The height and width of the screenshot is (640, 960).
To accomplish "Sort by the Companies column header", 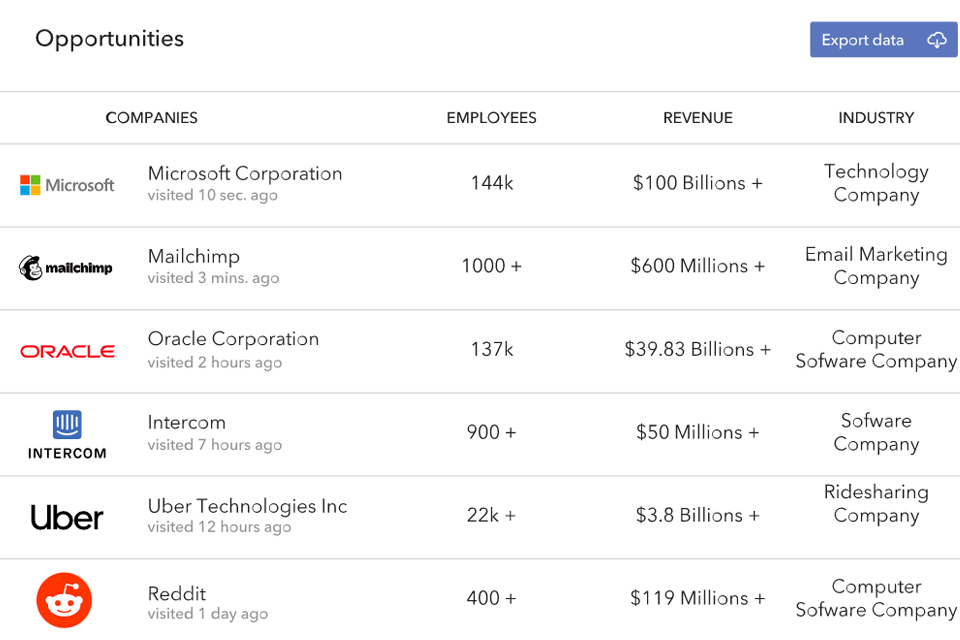I will click(152, 118).
